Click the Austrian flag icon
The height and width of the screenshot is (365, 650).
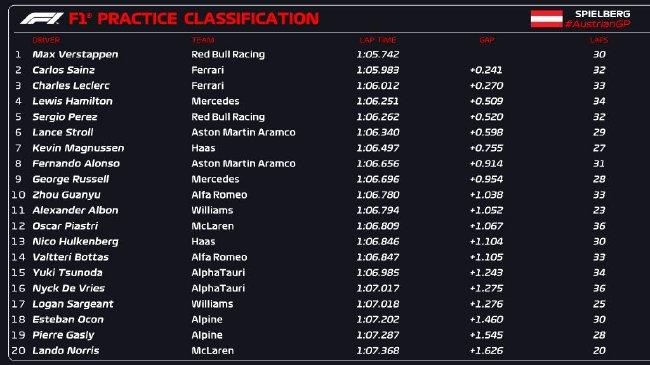(546, 19)
